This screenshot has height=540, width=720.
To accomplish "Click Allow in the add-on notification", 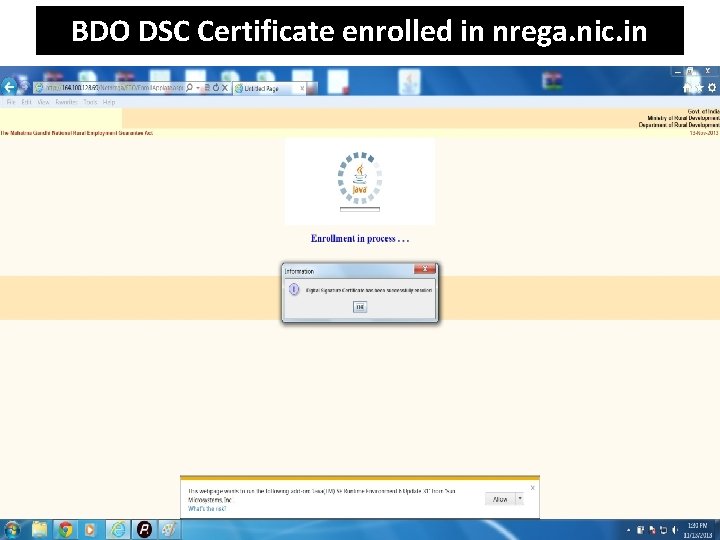I will click(x=500, y=499).
